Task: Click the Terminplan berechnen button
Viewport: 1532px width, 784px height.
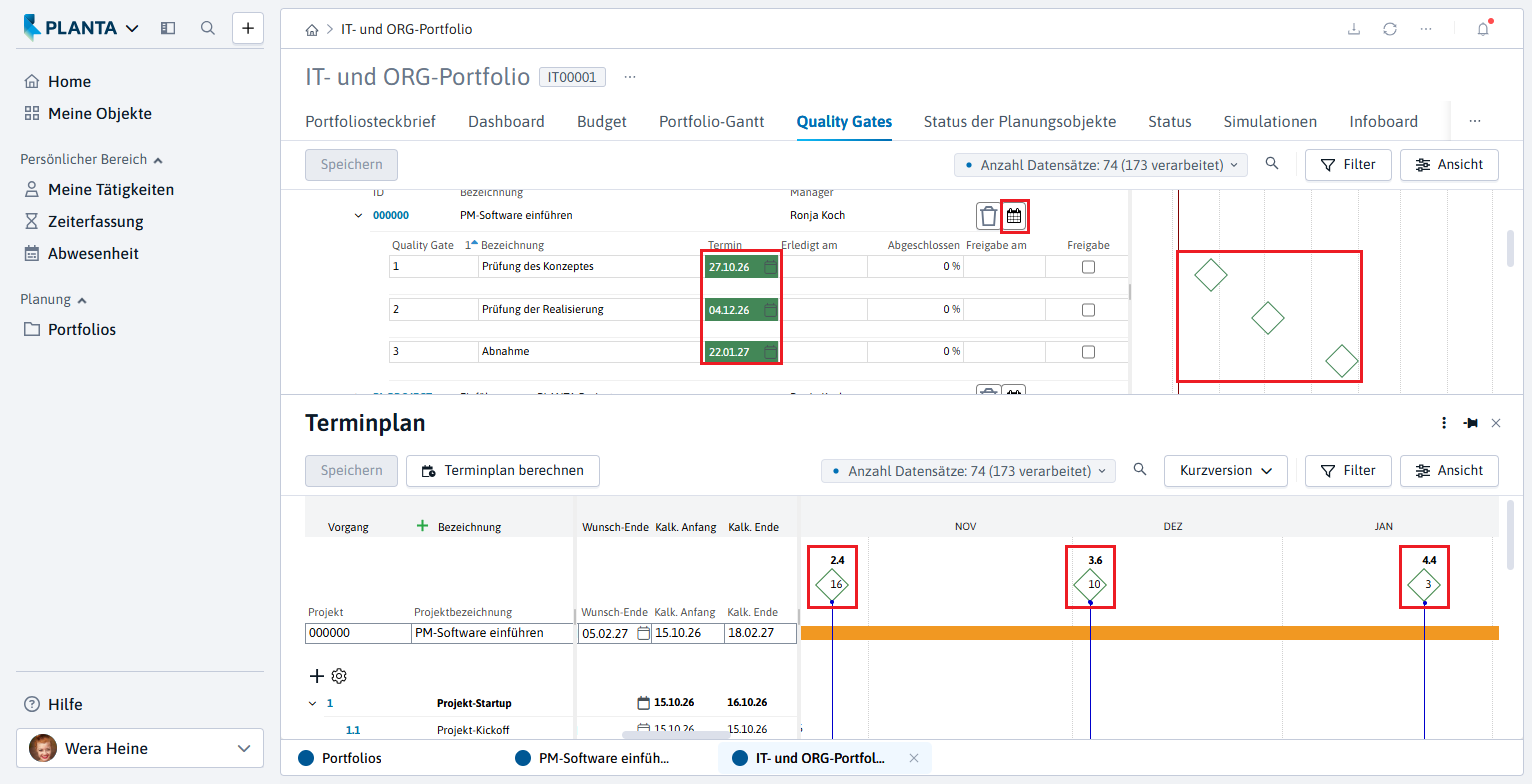Action: pos(503,471)
